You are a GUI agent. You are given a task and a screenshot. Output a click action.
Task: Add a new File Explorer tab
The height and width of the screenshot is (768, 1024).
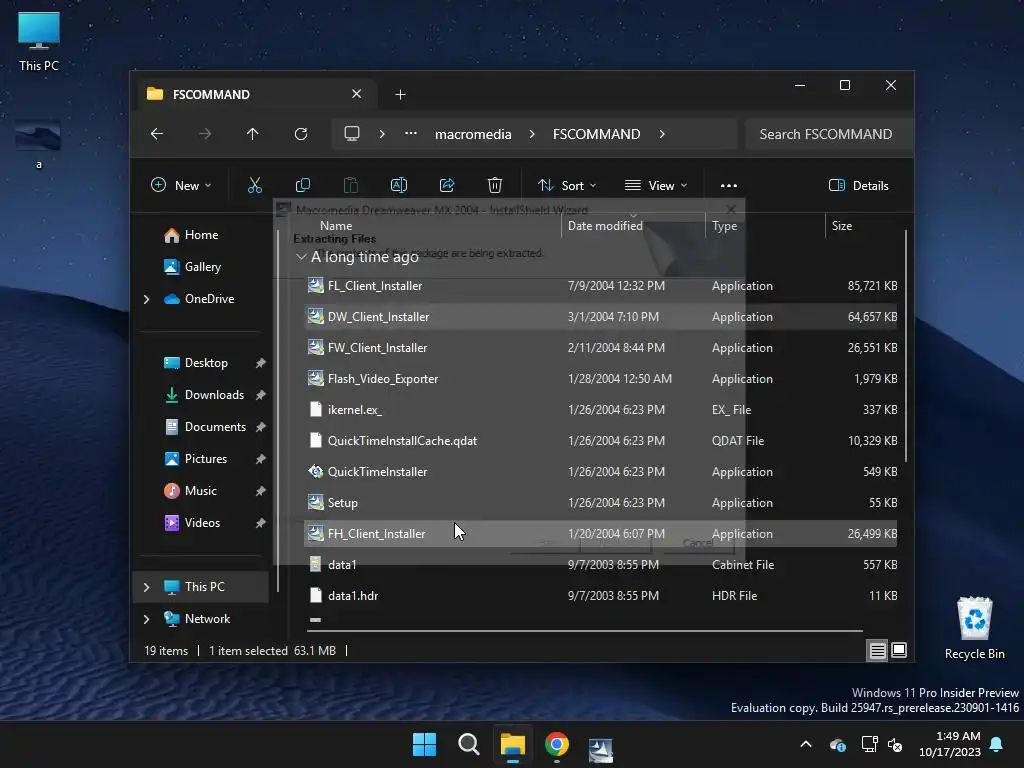click(x=400, y=95)
